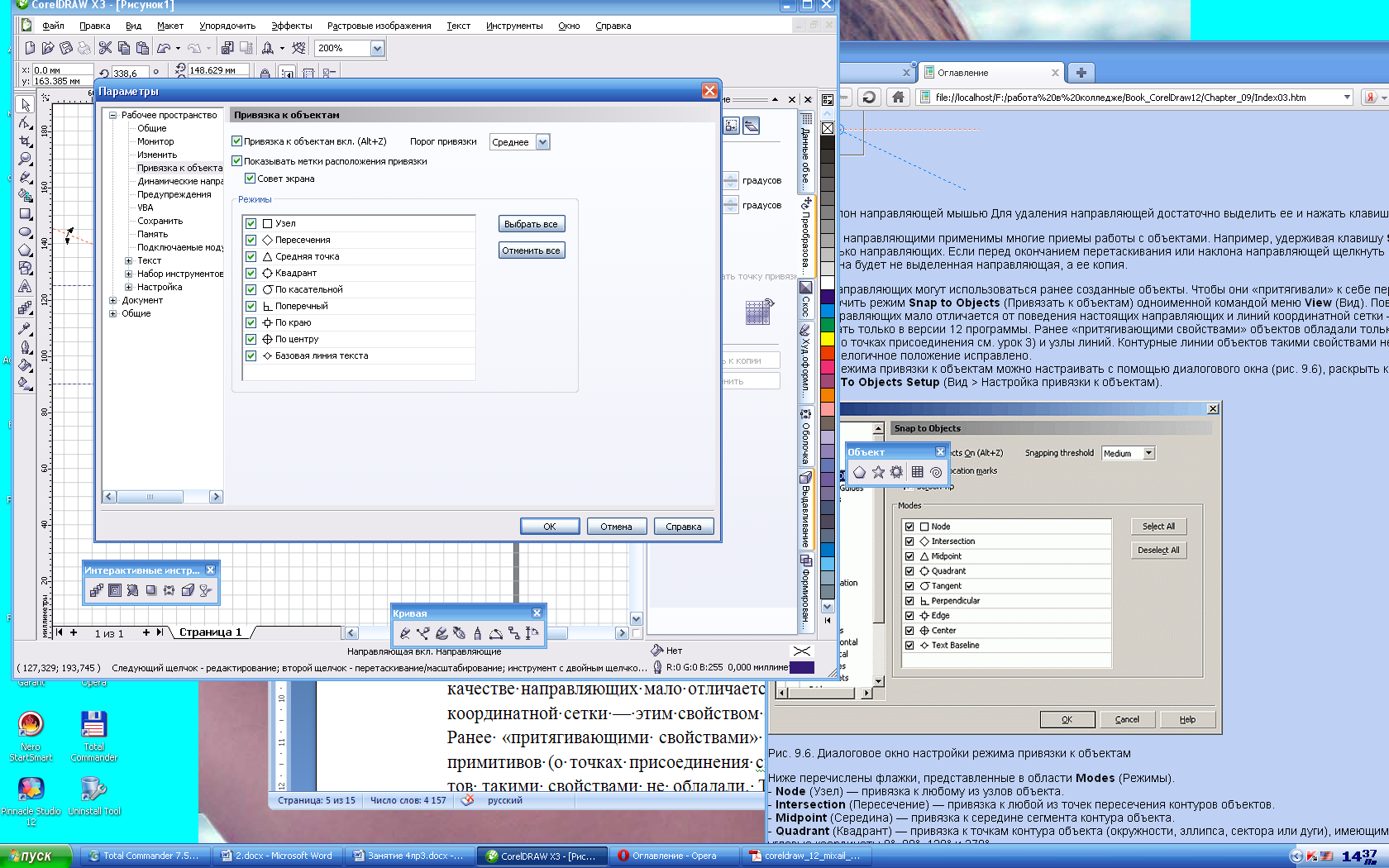Select the Eyedropper tool in toolbox
Image resolution: width=1389 pixels, height=868 pixels.
26,328
